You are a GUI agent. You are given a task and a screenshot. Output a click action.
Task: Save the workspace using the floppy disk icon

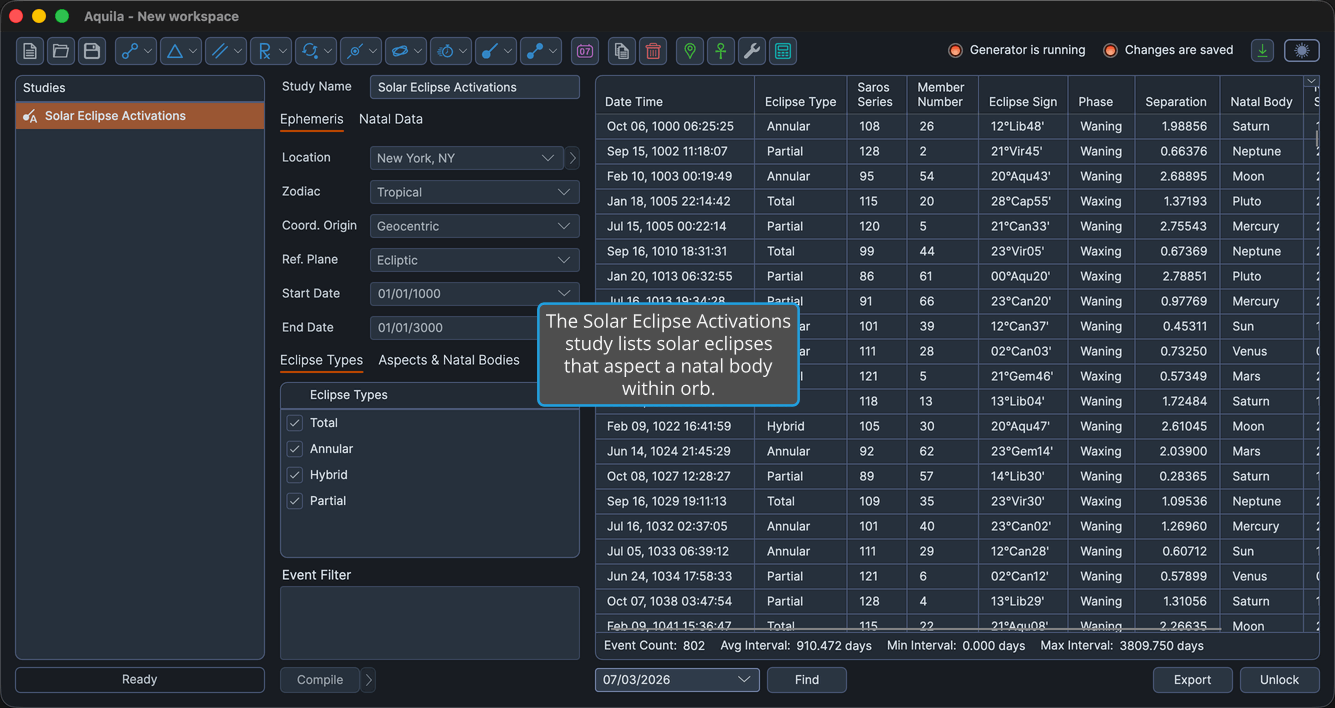pyautogui.click(x=92, y=51)
